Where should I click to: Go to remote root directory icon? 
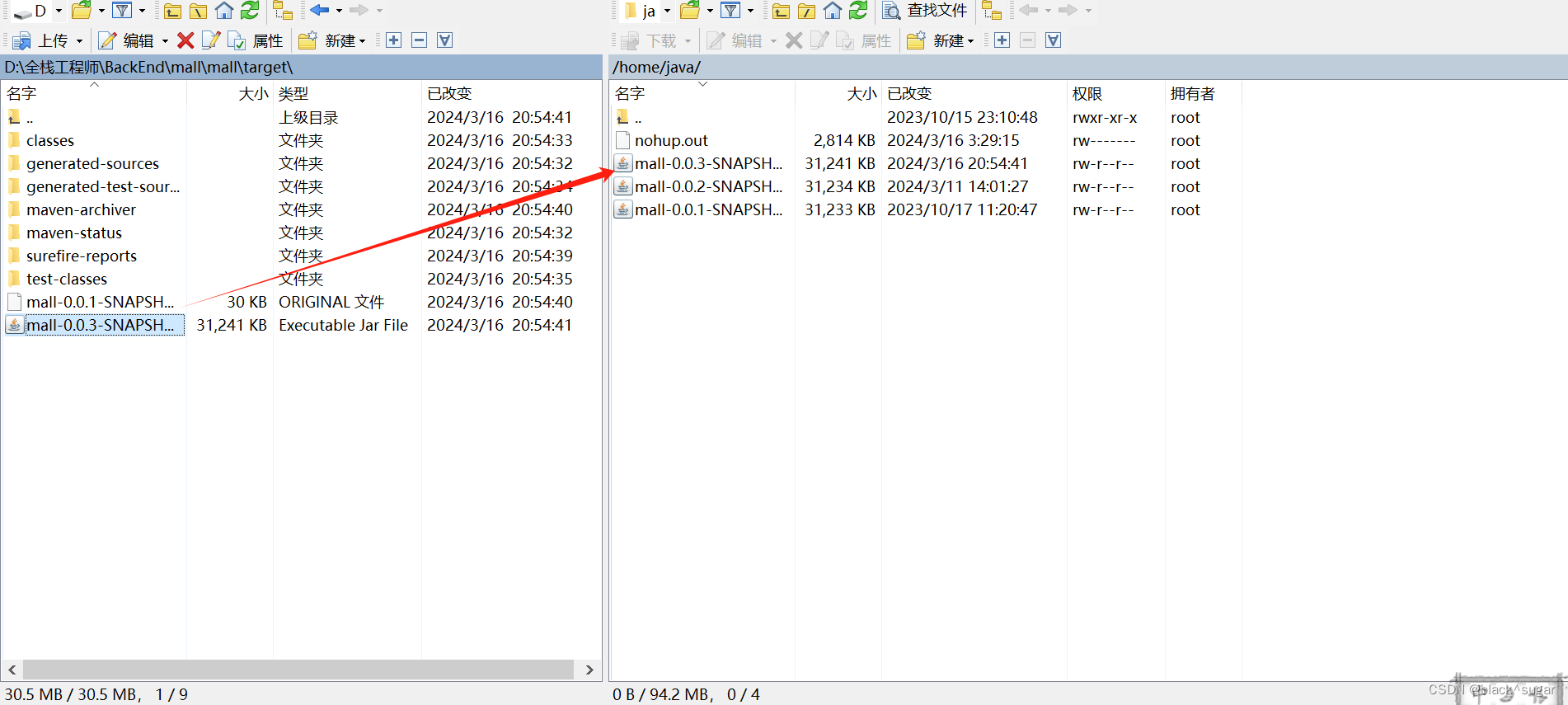pos(806,11)
